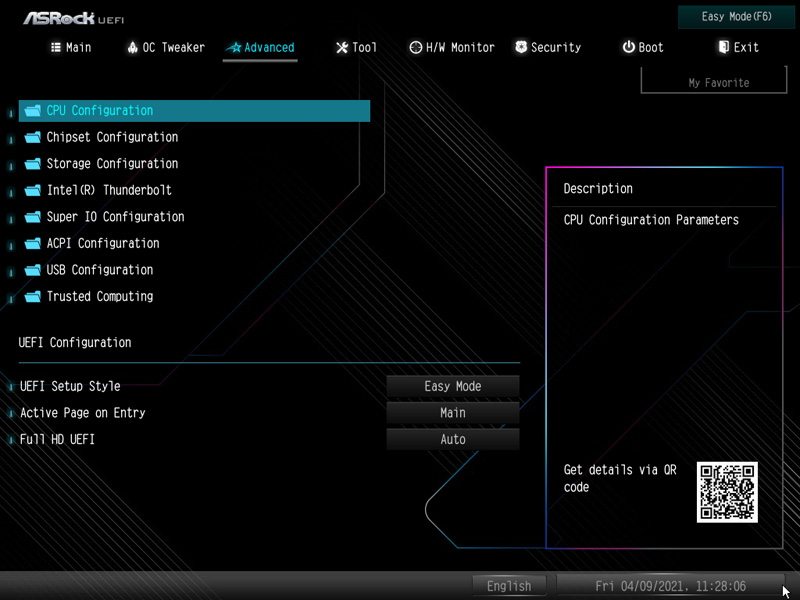800x600 pixels.
Task: Click the Chipset Configuration folder icon
Action: click(x=33, y=137)
